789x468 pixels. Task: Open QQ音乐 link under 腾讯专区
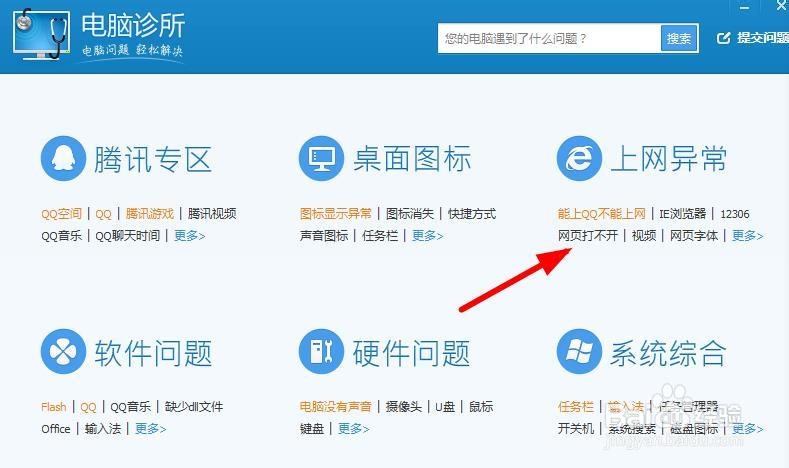[61, 236]
